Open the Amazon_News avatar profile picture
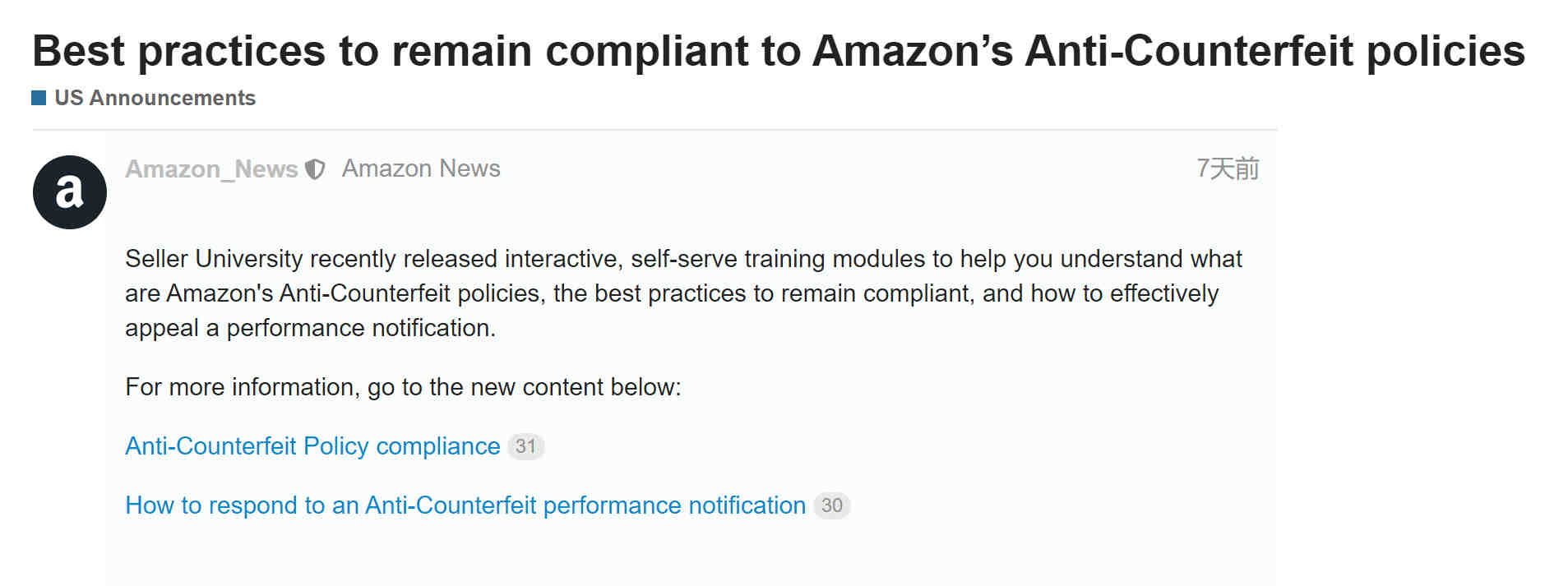The height and width of the screenshot is (586, 1568). point(70,192)
